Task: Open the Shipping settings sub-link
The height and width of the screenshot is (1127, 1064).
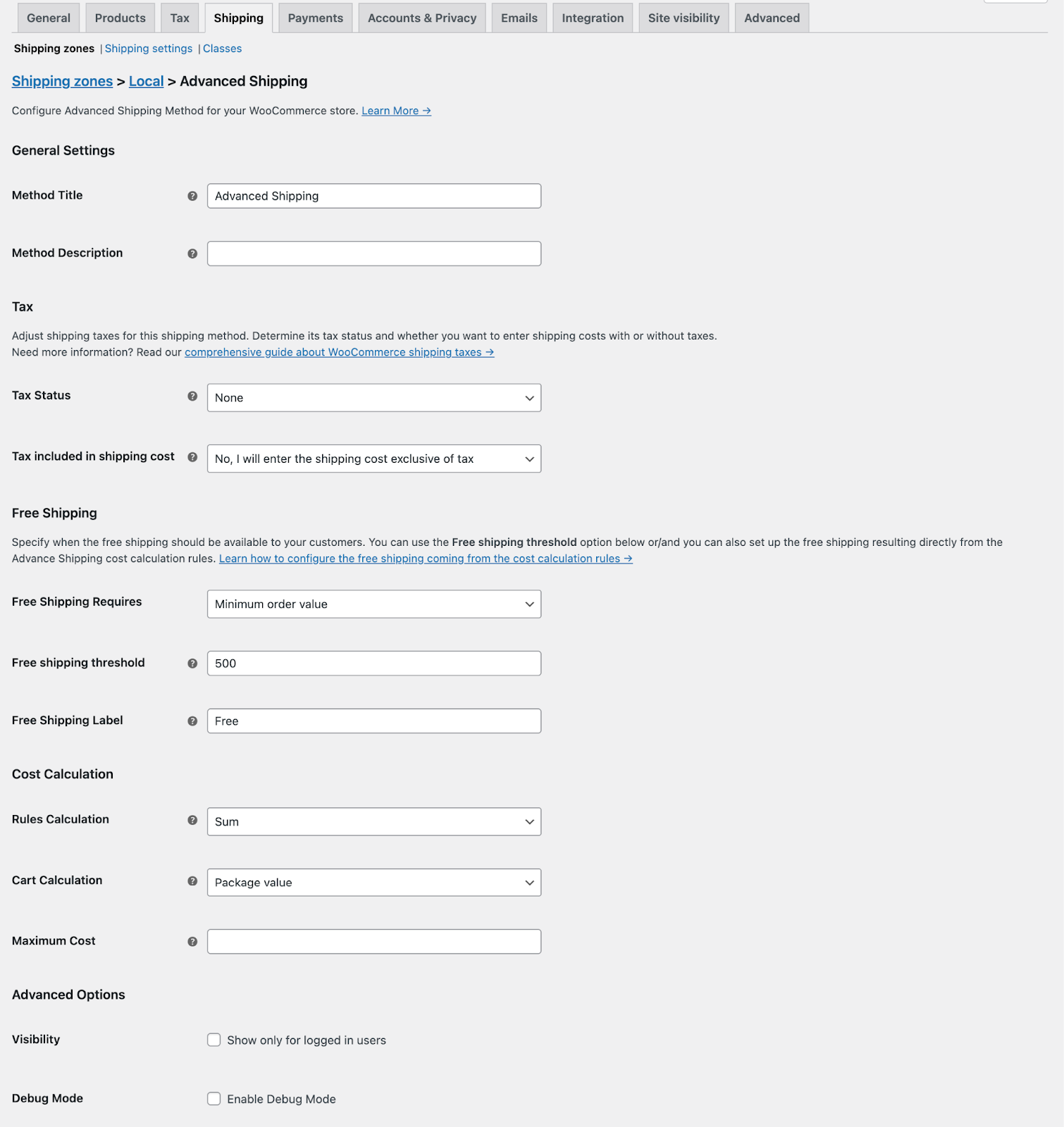Action: click(149, 49)
